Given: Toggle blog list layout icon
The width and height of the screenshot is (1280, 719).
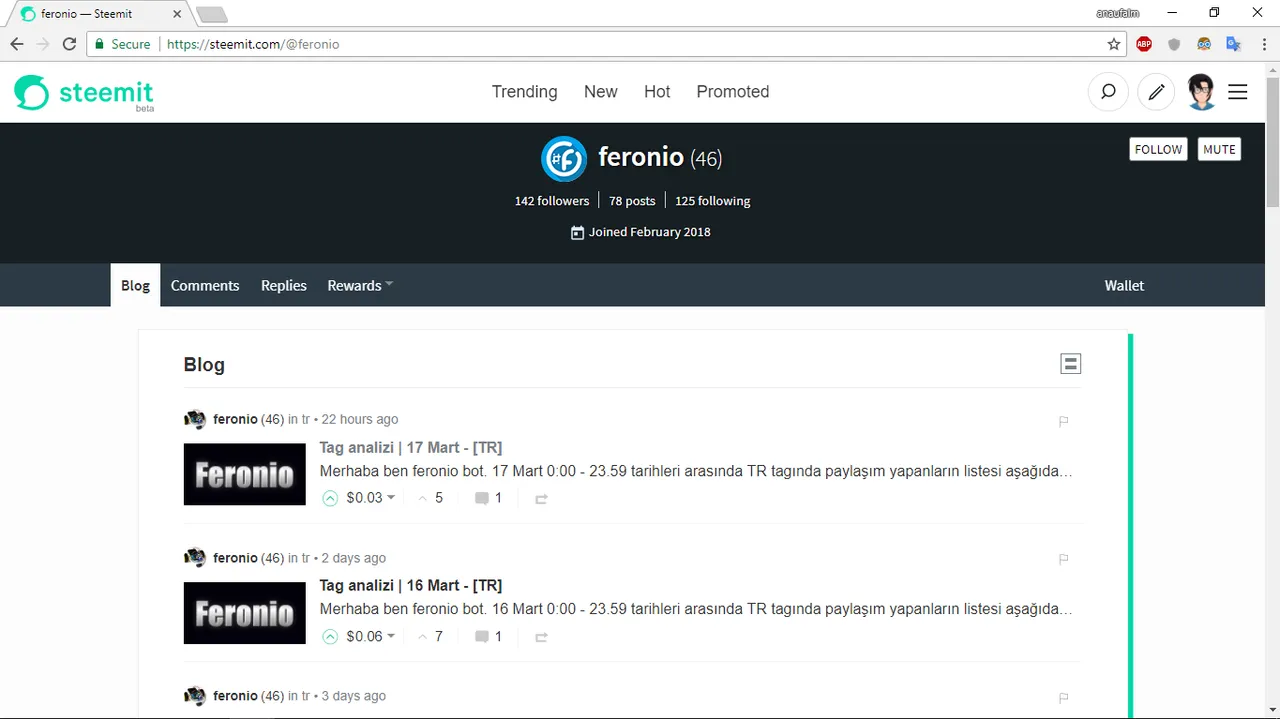Looking at the screenshot, I should coord(1070,364).
